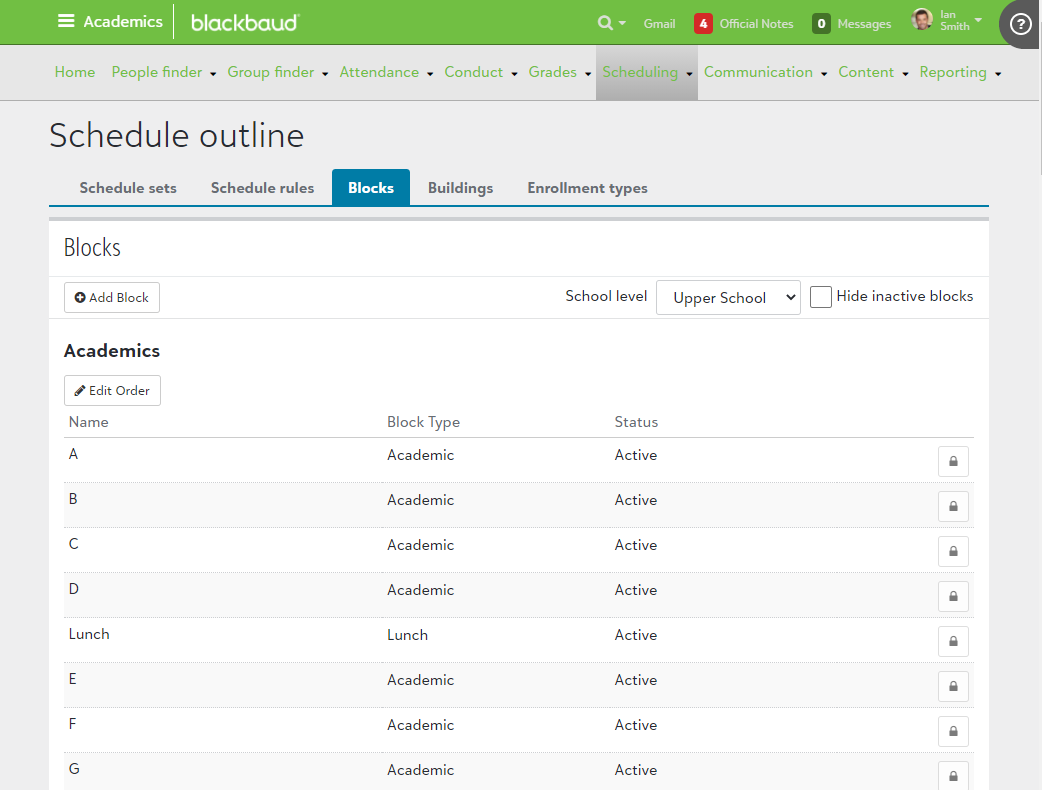Click the lock icon for block D
The height and width of the screenshot is (790, 1042).
click(953, 596)
